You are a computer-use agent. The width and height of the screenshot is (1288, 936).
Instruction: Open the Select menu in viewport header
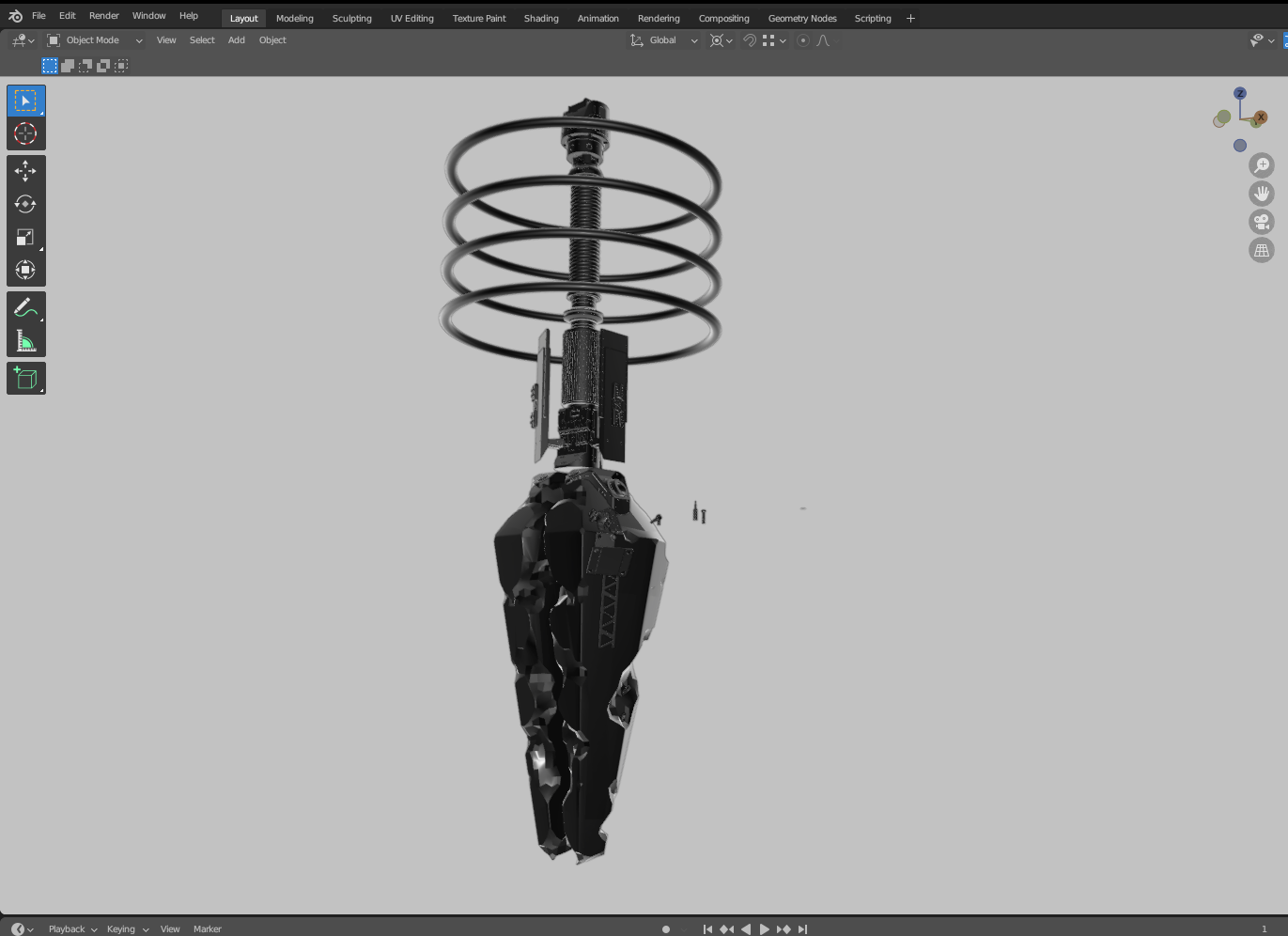click(202, 40)
